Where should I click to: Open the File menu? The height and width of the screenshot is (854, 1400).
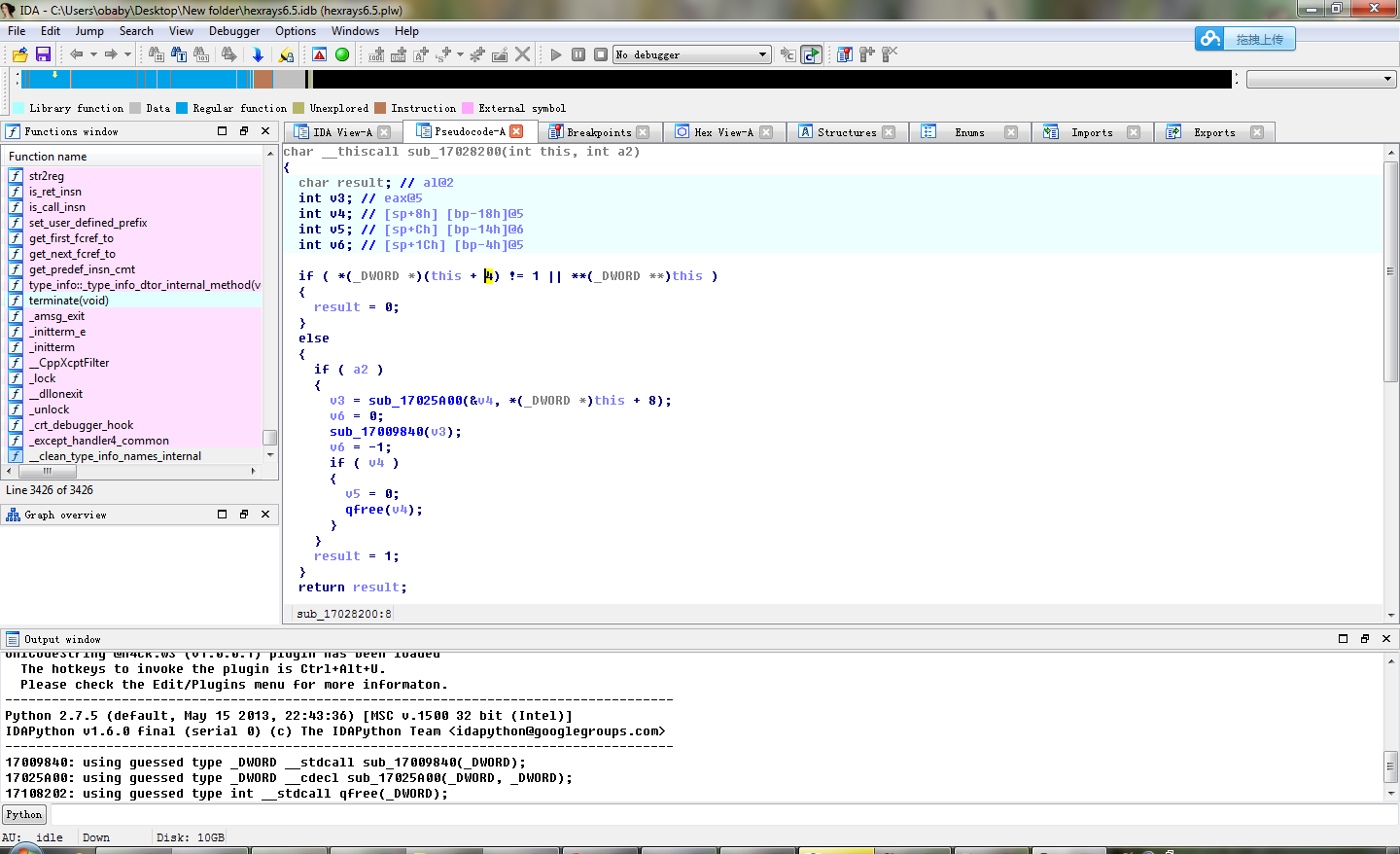pos(17,31)
